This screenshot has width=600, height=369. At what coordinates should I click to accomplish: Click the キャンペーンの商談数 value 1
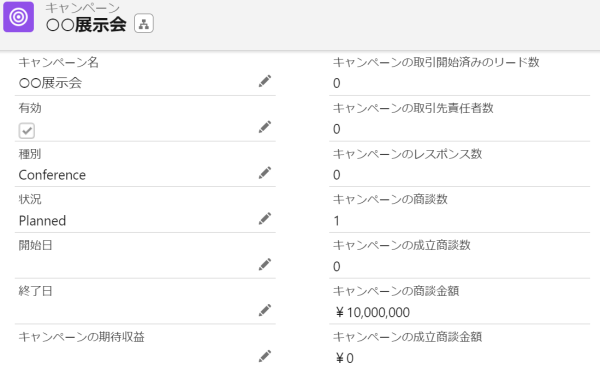(336, 221)
